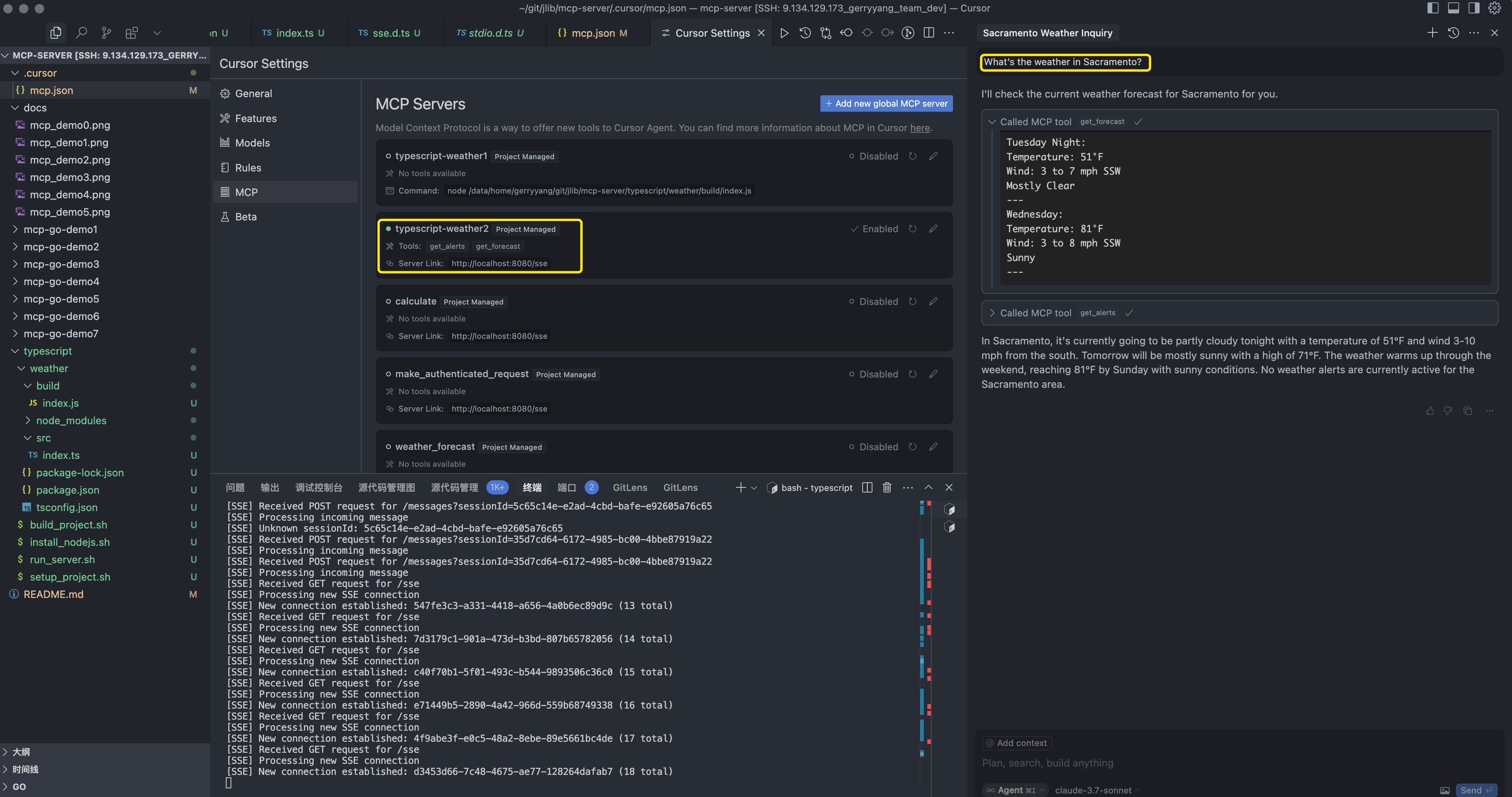Refresh the typescript-weather2 MCP server
This screenshot has width=1512, height=797.
coord(913,229)
